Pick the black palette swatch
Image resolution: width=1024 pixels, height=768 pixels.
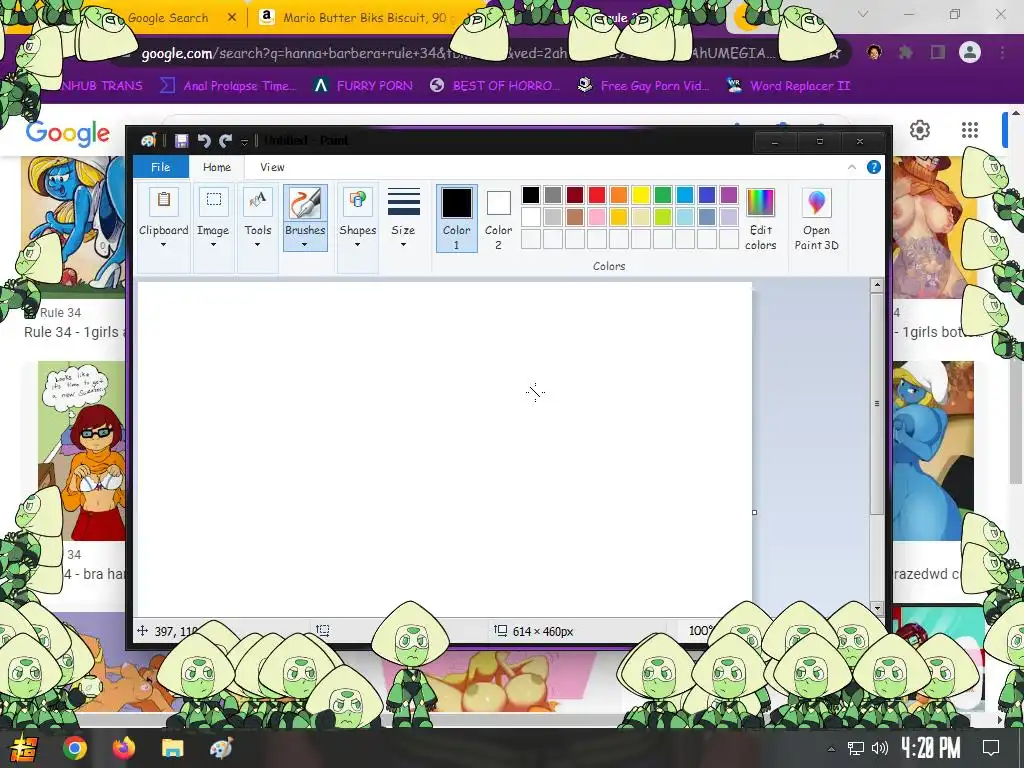(x=531, y=195)
